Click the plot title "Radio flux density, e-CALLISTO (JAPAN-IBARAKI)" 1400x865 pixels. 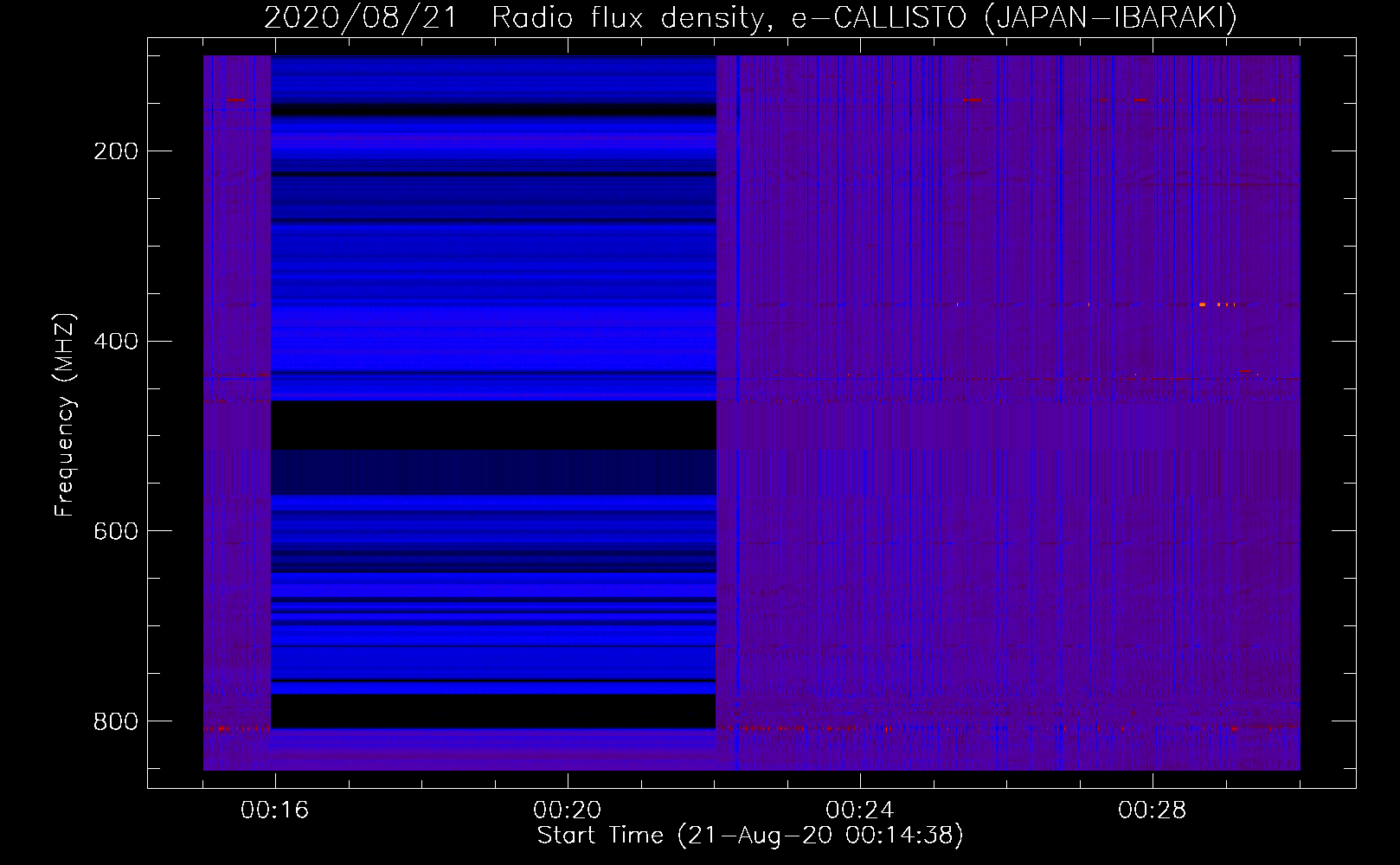864,17
